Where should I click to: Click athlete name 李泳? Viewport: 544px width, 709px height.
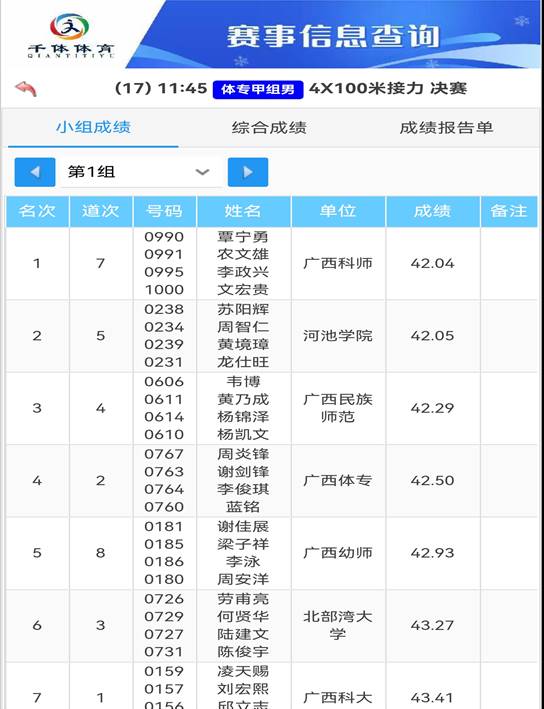243,562
